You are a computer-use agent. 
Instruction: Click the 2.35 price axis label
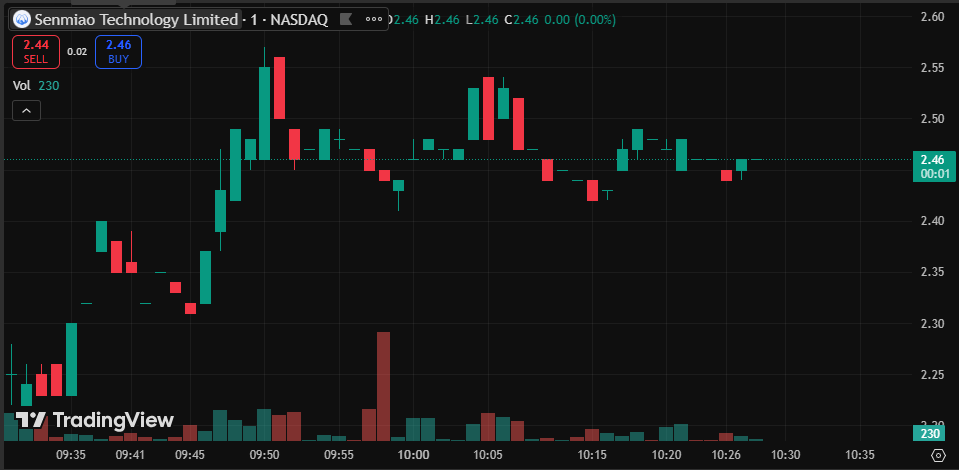point(933,272)
